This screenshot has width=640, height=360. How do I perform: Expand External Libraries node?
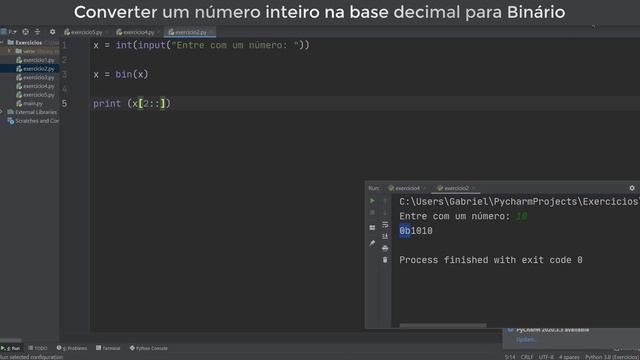(2, 112)
